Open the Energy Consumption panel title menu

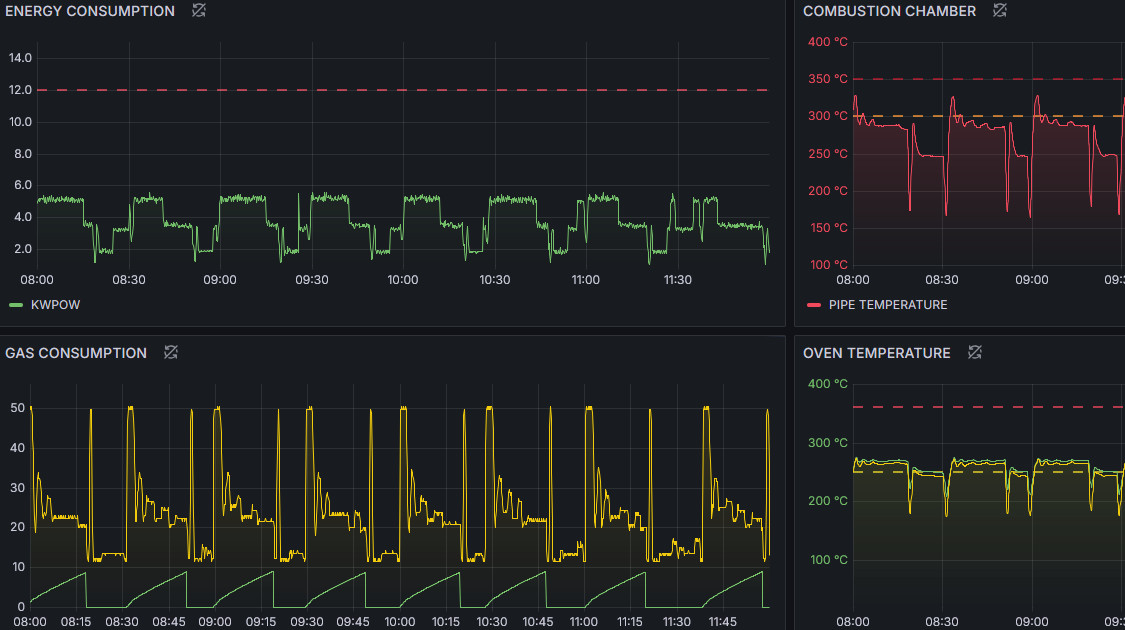tap(90, 11)
